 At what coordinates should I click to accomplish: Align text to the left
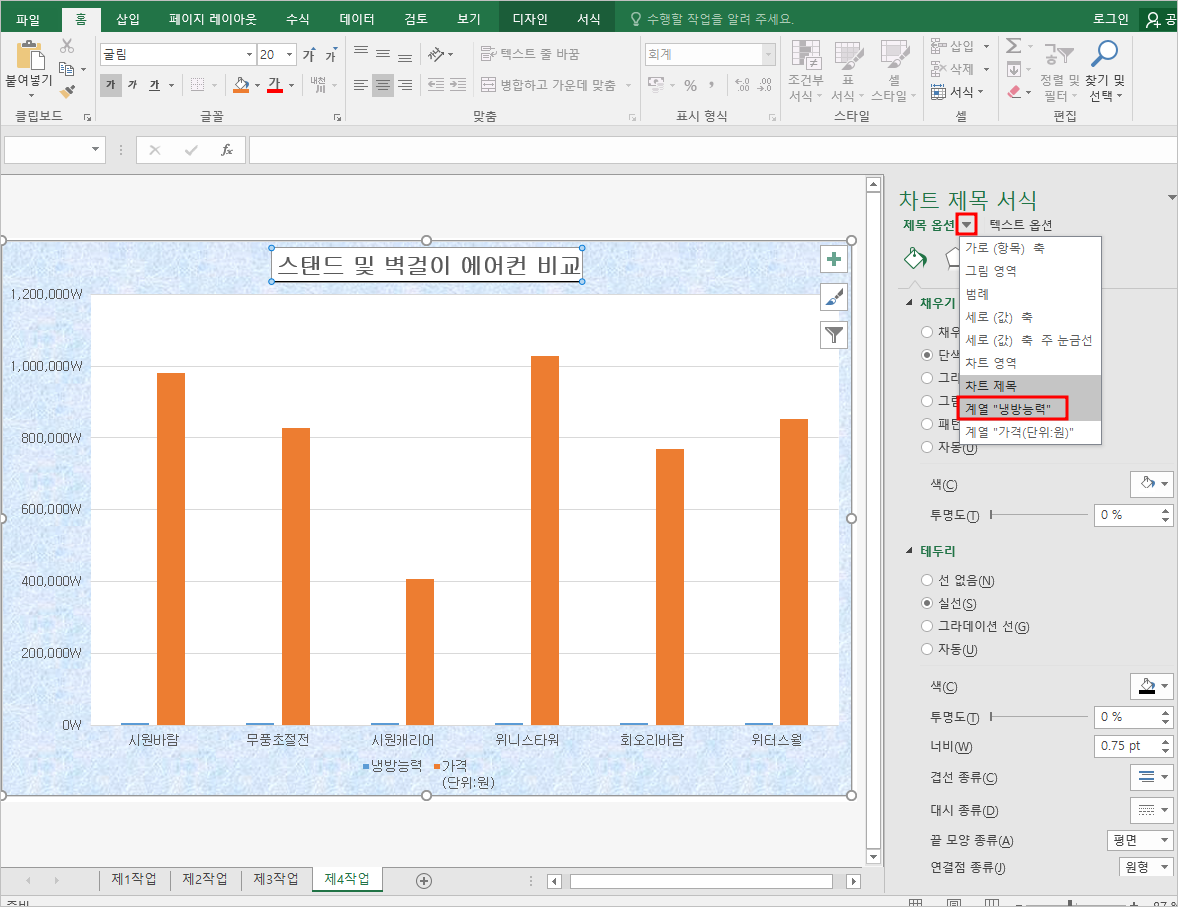(x=361, y=85)
